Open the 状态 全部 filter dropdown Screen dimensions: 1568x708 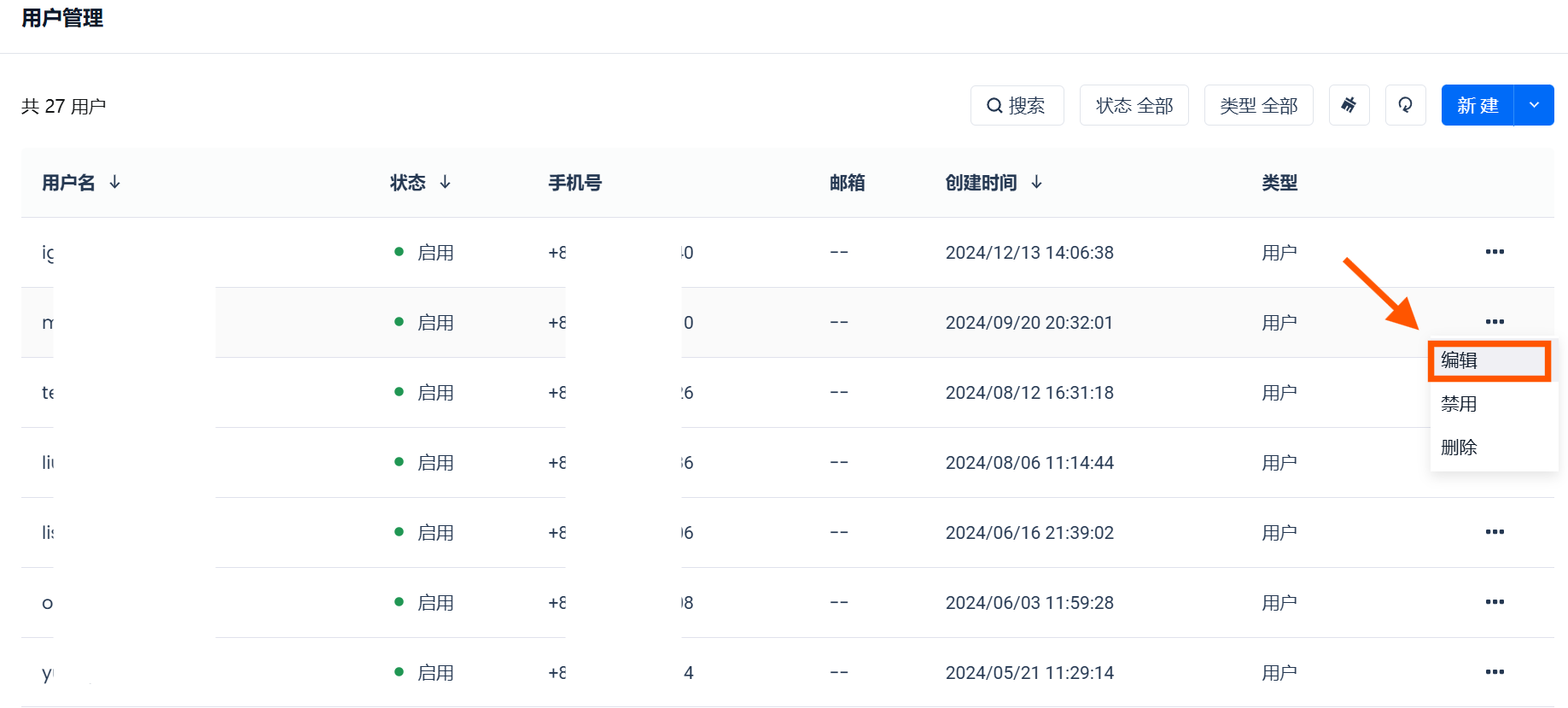click(x=1134, y=105)
